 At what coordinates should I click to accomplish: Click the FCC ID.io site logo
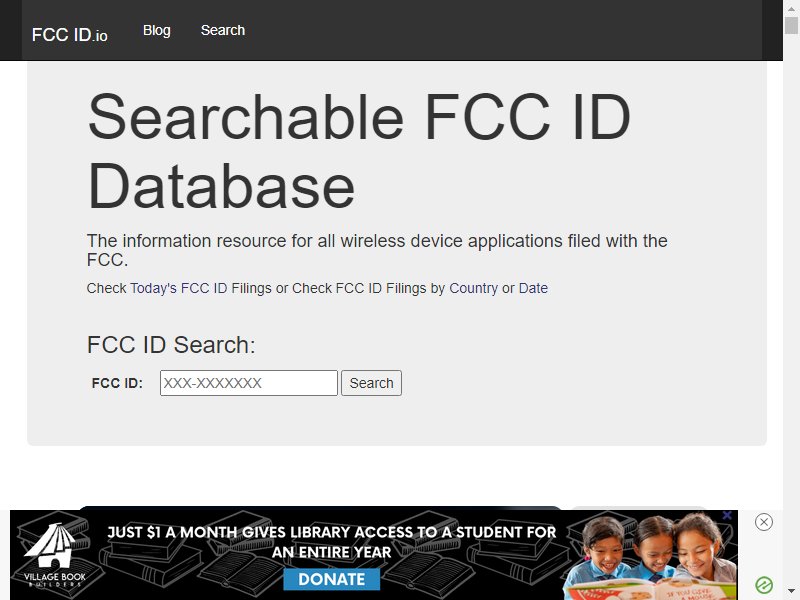pyautogui.click(x=69, y=35)
